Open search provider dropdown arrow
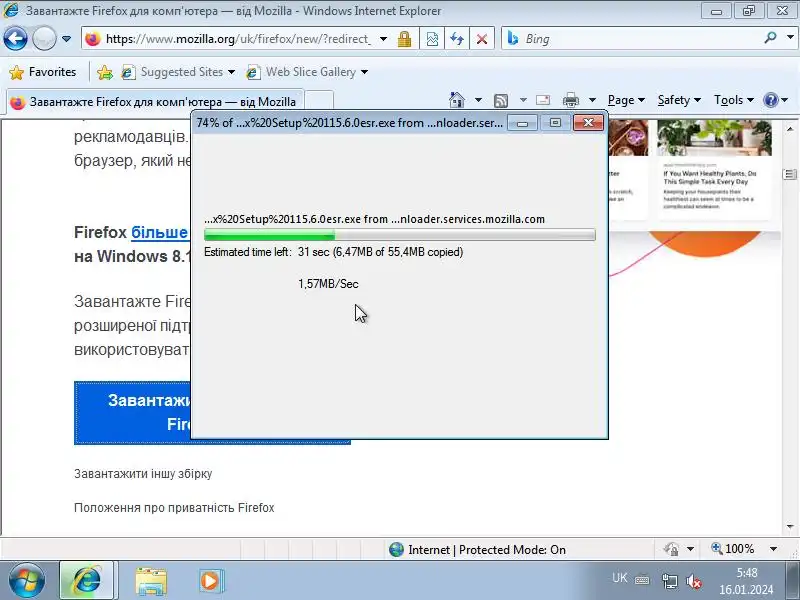 click(x=790, y=38)
